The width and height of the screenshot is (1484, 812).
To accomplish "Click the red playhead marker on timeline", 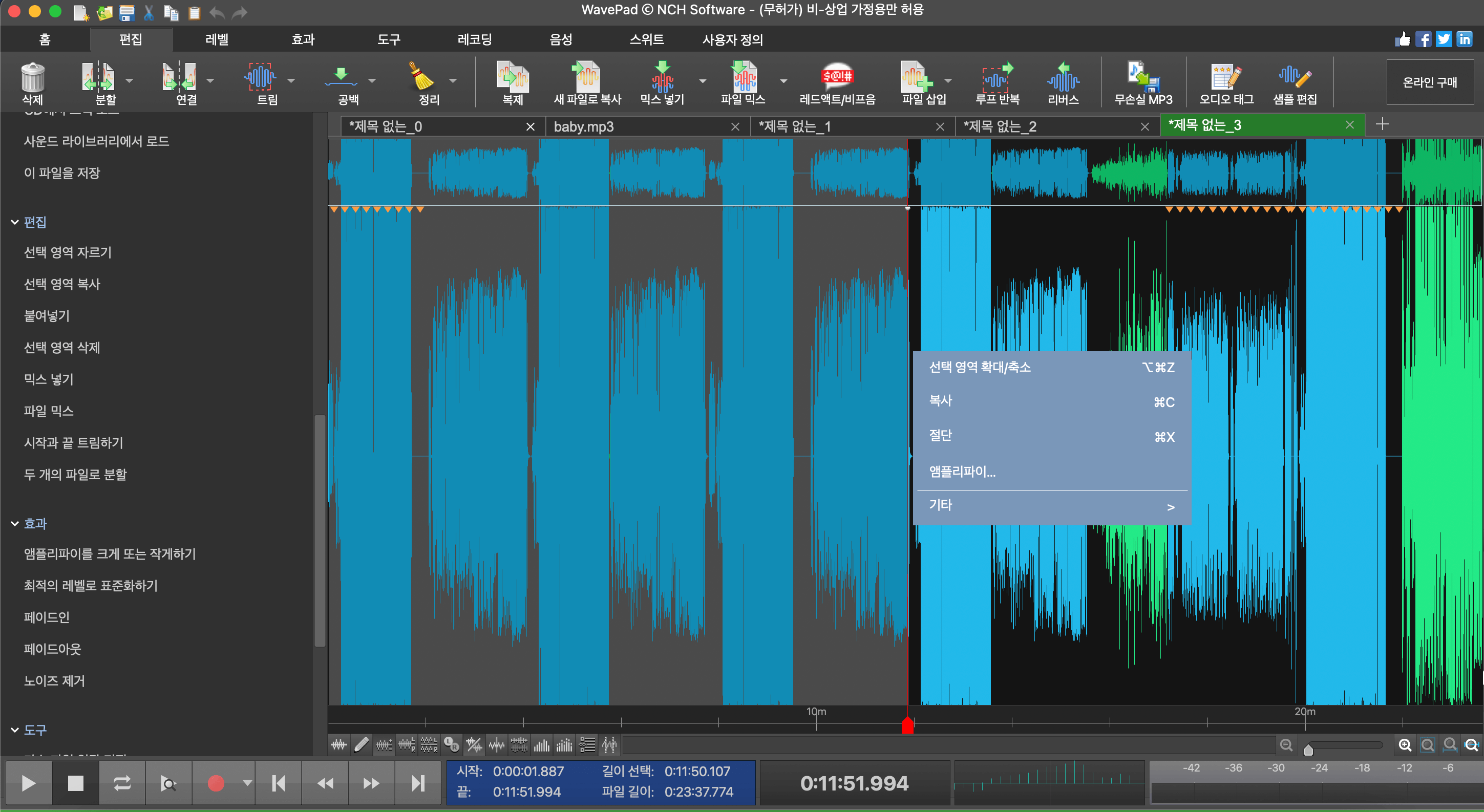I will pyautogui.click(x=907, y=725).
